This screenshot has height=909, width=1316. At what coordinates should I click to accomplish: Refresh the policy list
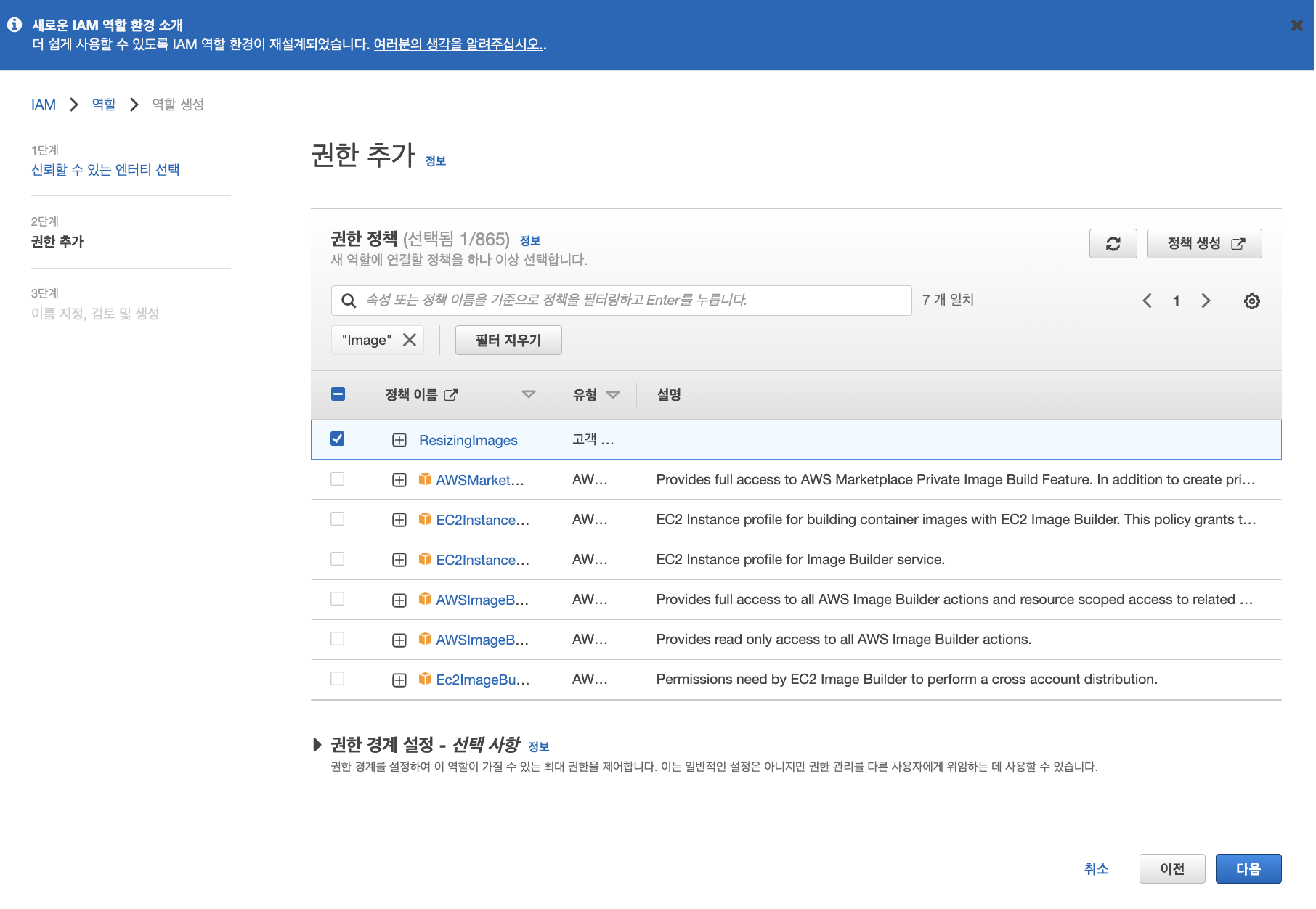(1113, 243)
